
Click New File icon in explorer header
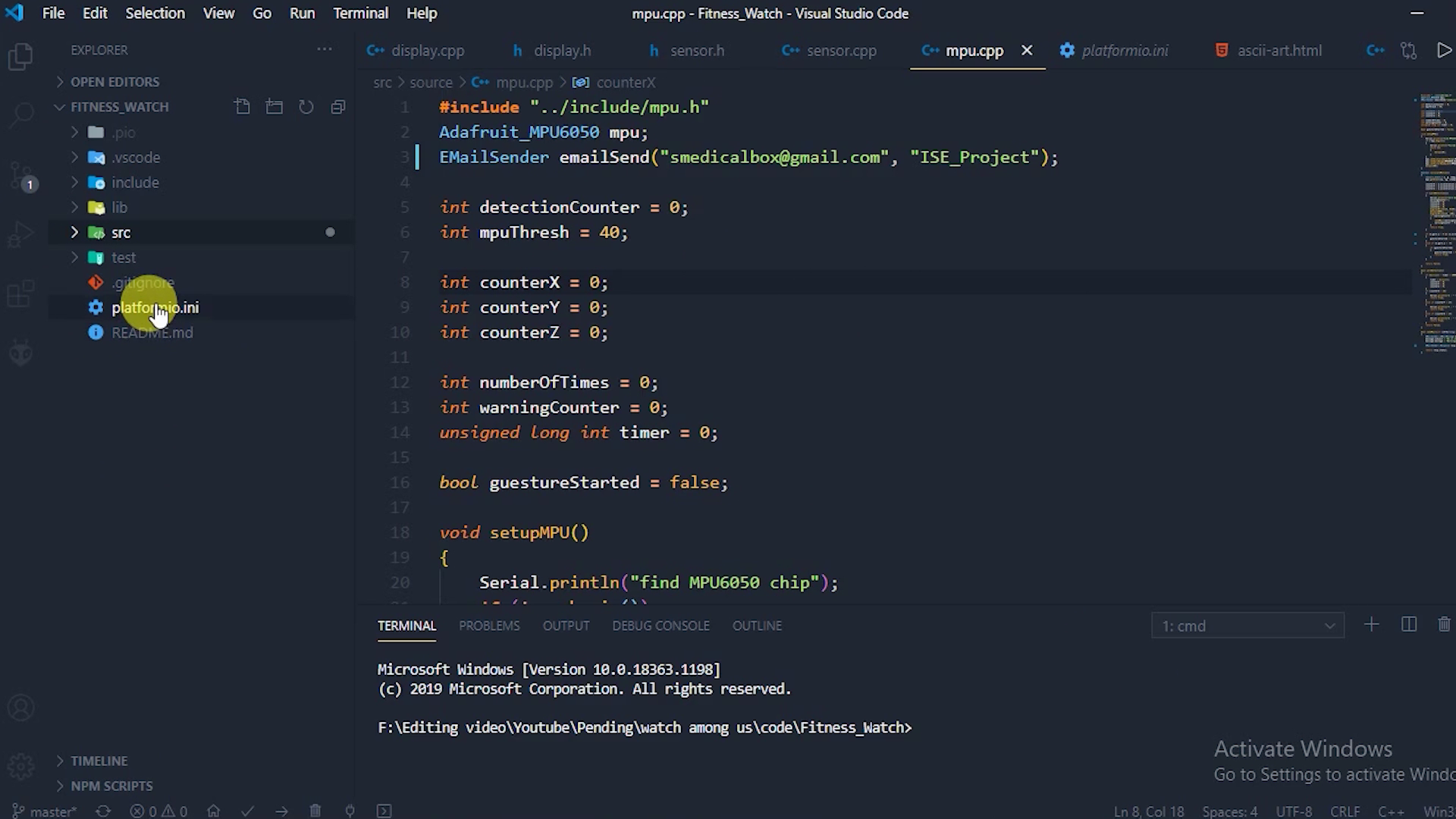242,107
